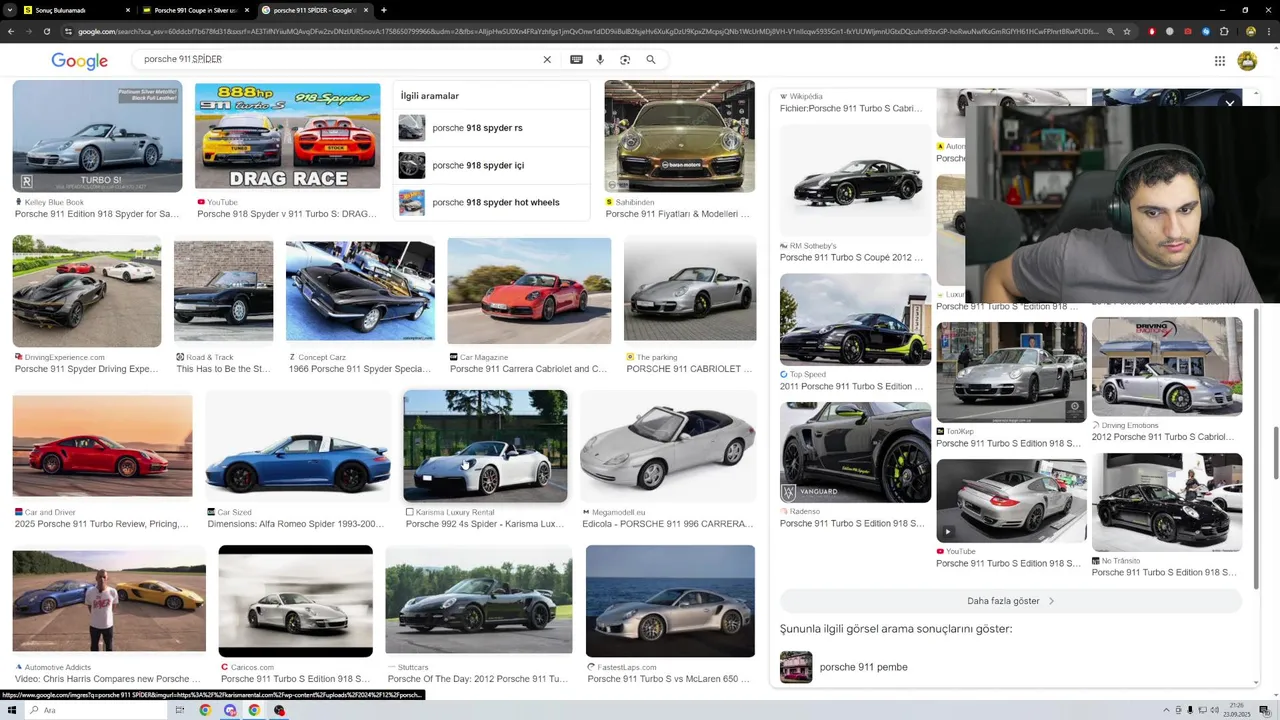The width and height of the screenshot is (1280, 720).
Task: Open RM Sotheby's black Turbo S Coupé thumbnail
Action: pos(855,179)
